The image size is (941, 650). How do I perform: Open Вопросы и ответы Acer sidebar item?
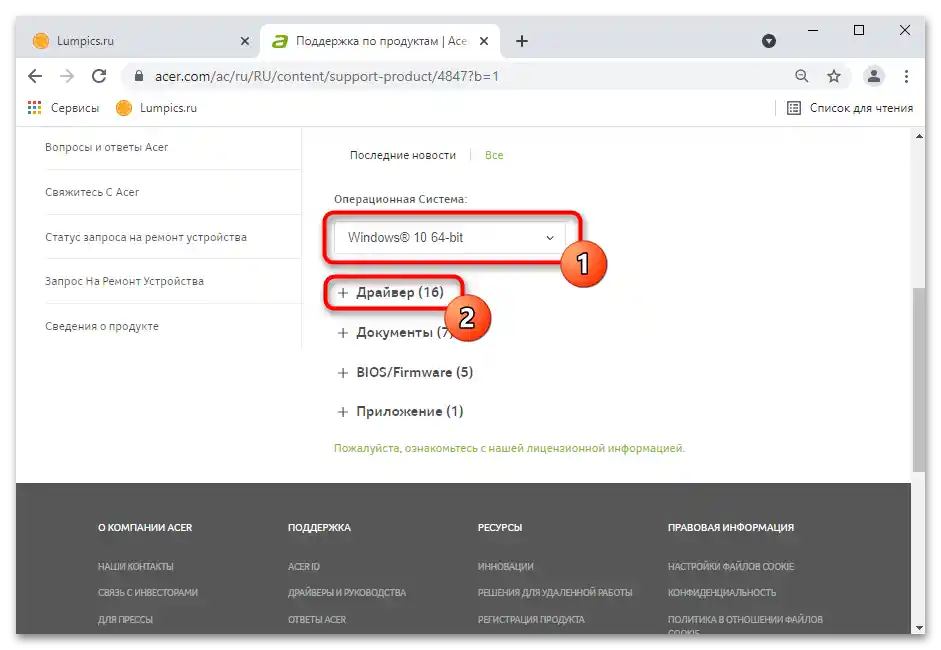[x=106, y=147]
